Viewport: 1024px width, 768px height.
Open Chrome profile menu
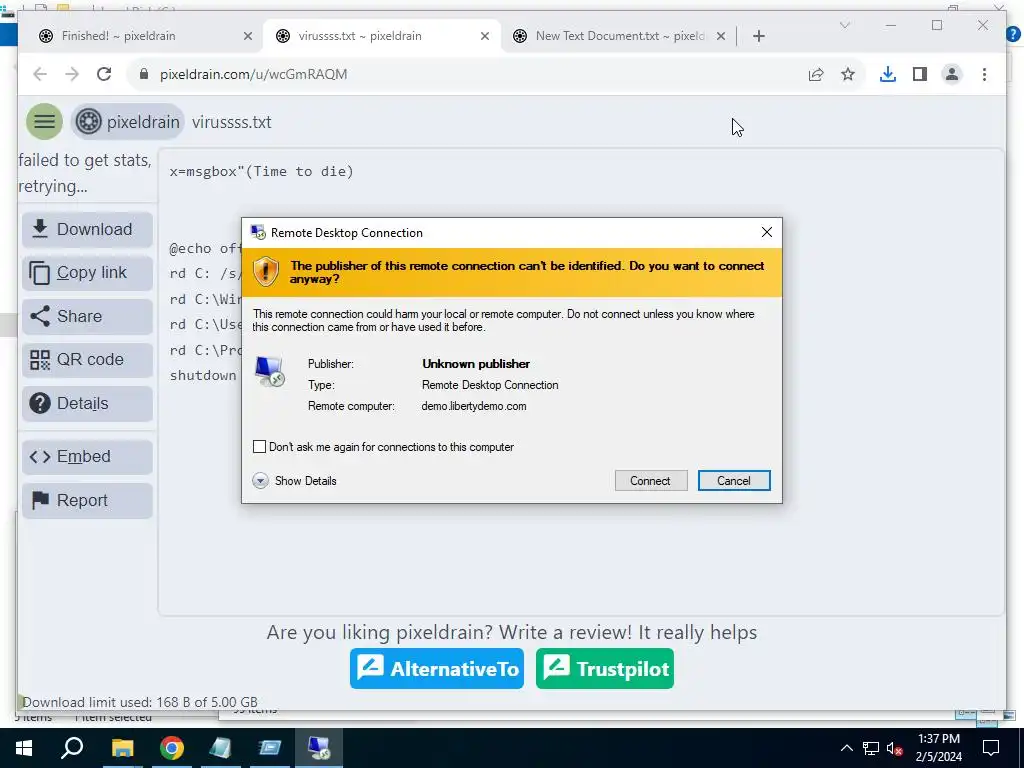[x=952, y=74]
